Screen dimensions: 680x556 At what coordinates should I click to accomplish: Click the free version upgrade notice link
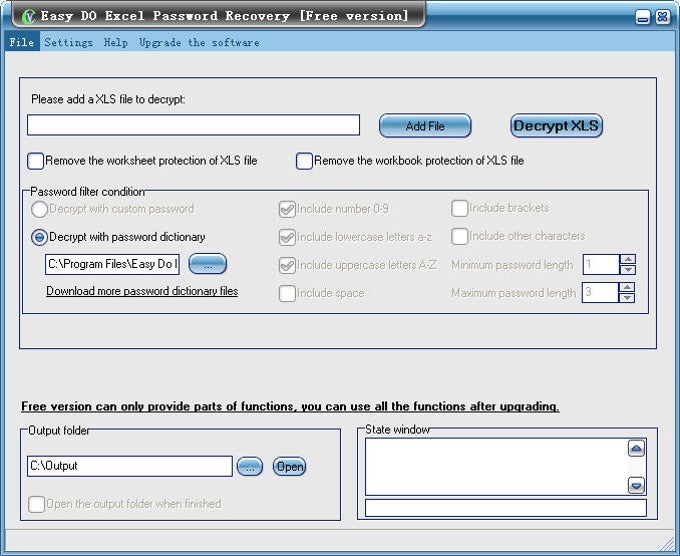pos(290,406)
